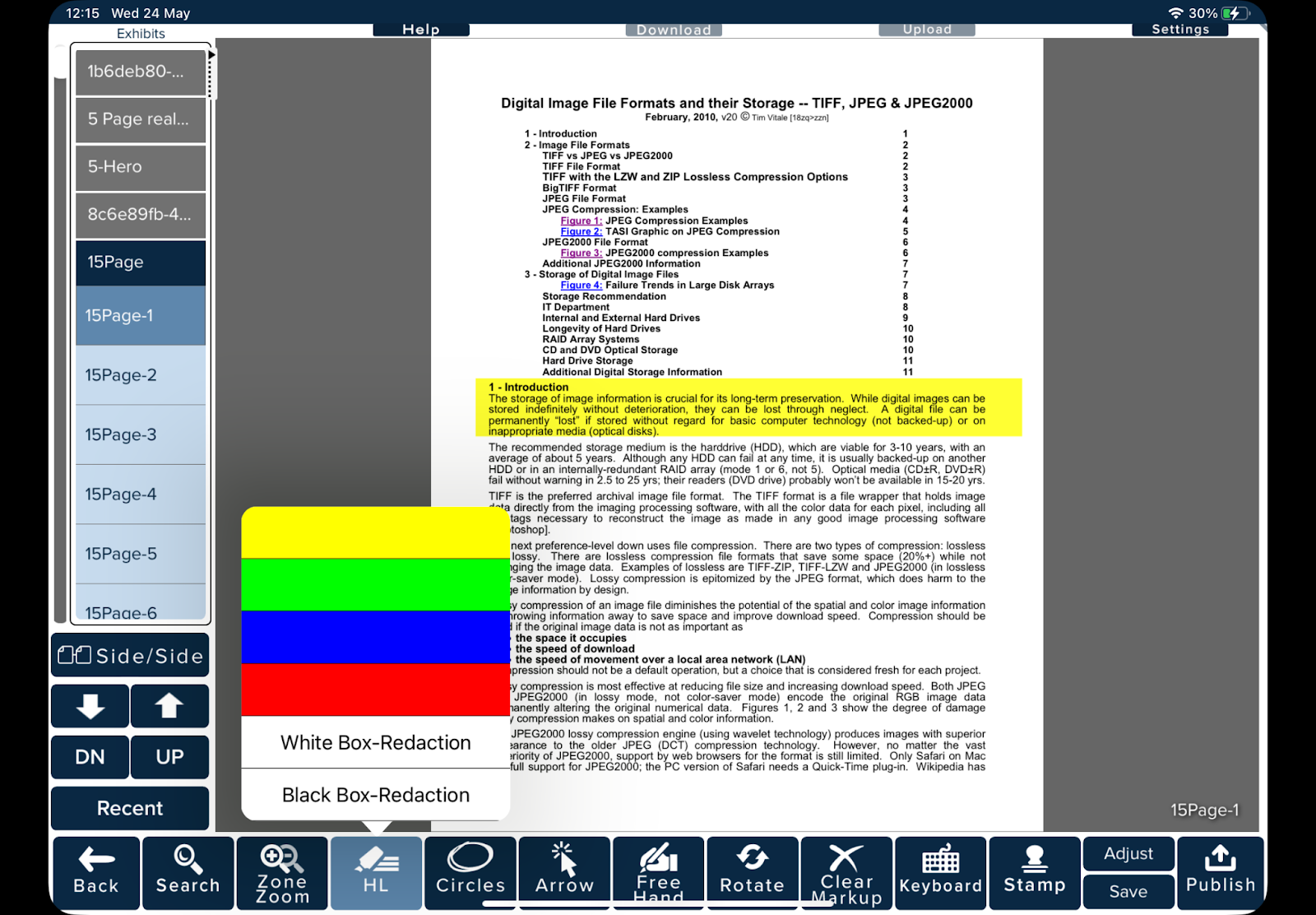Follow the Figure 1 link
1316x915 pixels.
(x=581, y=221)
